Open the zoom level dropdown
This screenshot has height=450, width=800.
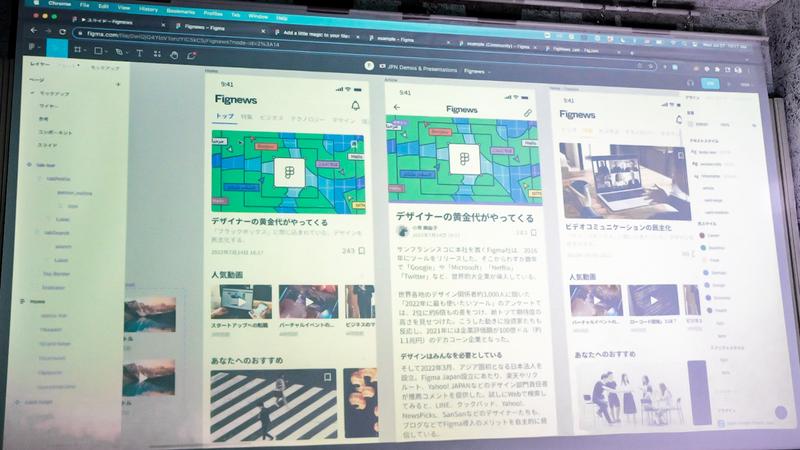pos(745,85)
